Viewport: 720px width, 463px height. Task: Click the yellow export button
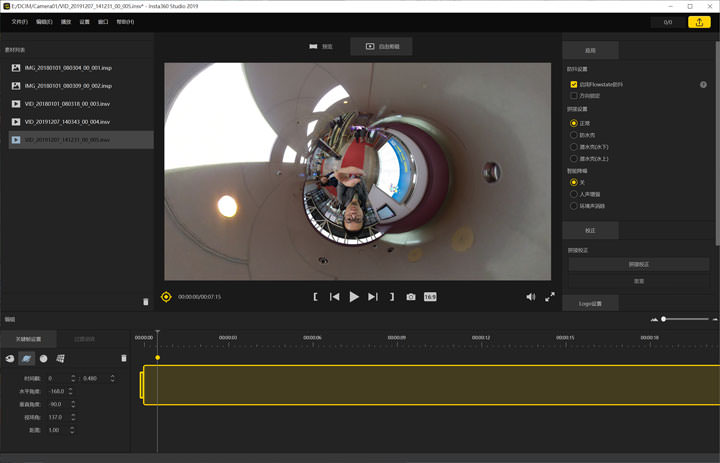700,22
